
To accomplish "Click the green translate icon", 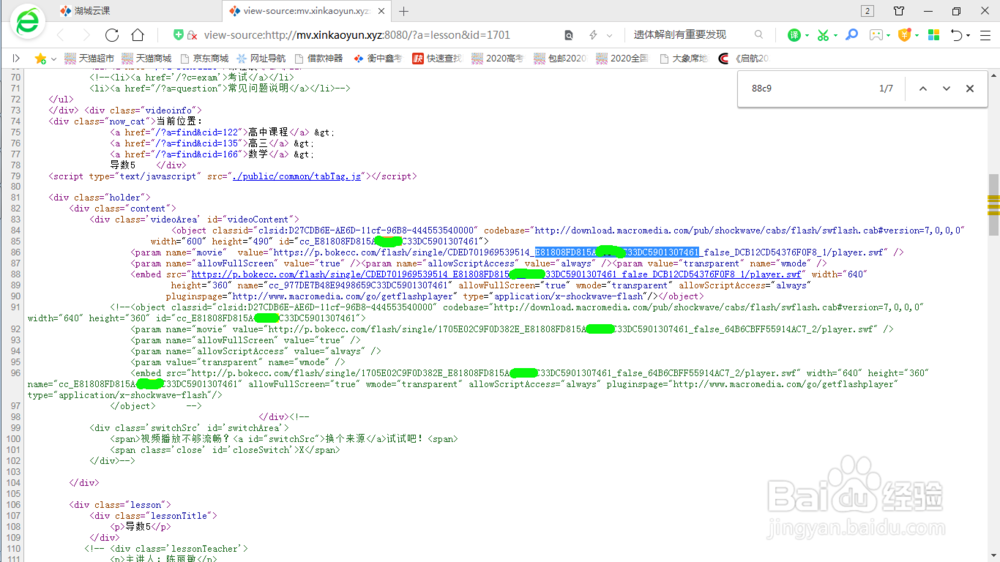I will [x=794, y=36].
